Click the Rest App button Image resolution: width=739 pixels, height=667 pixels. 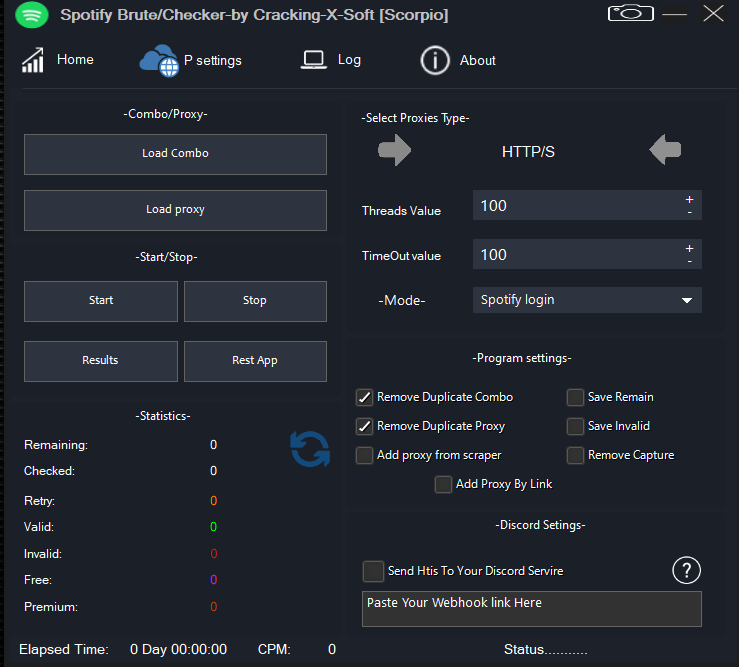(x=255, y=361)
